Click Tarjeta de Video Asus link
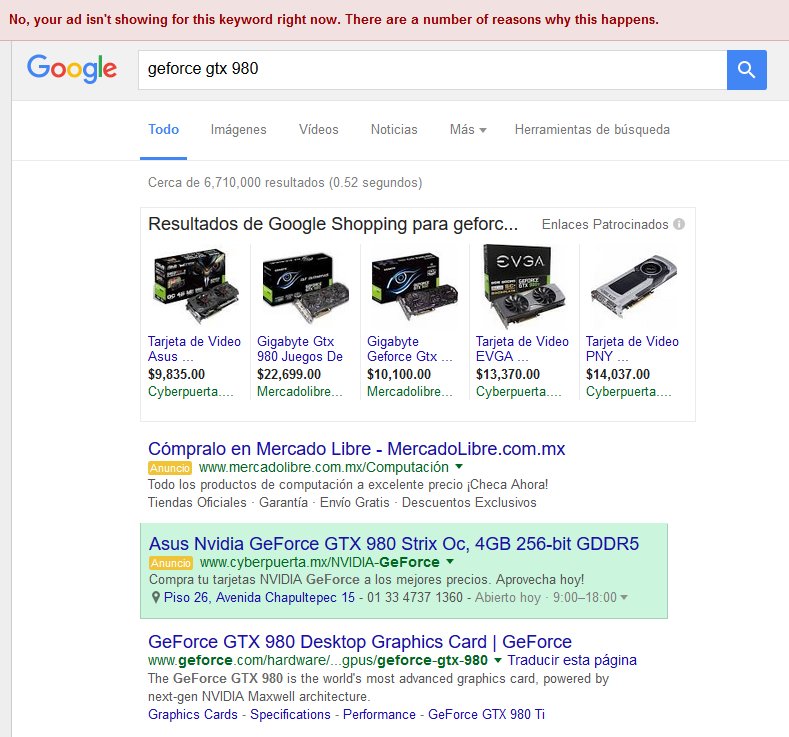The width and height of the screenshot is (789, 737). click(194, 349)
